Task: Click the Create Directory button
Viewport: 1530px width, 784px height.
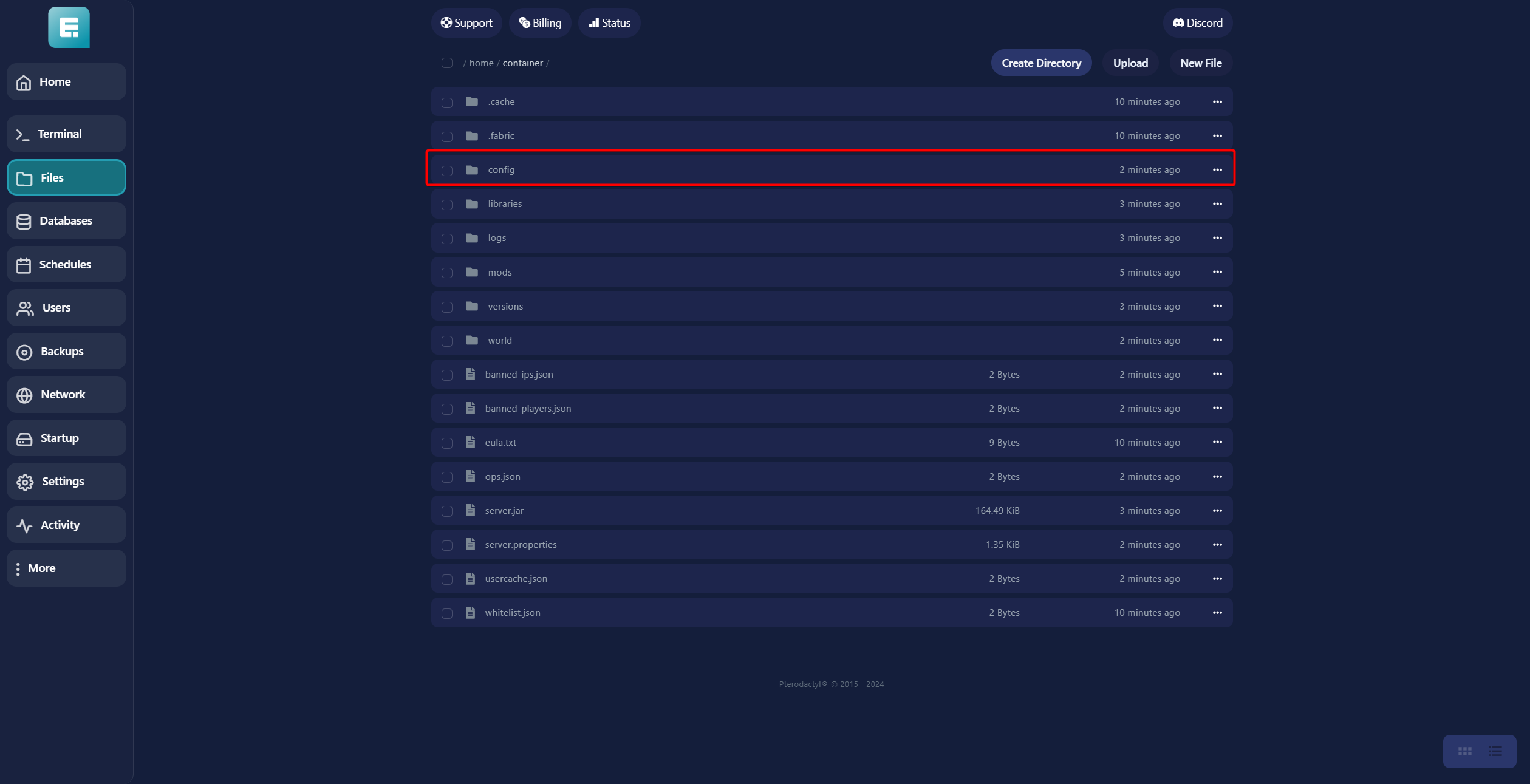Action: coord(1041,63)
